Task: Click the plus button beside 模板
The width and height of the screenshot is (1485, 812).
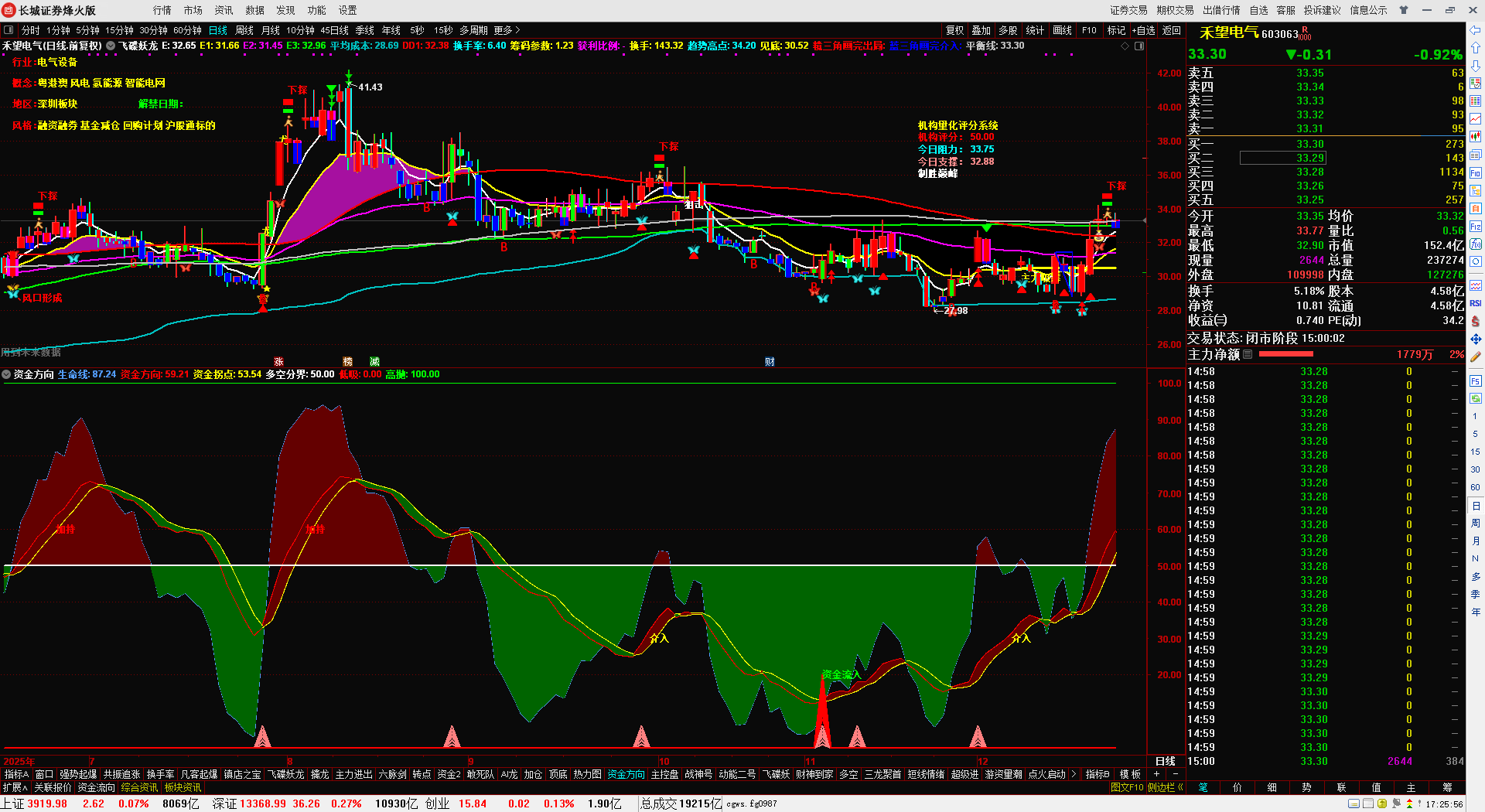Action: click(x=1156, y=774)
